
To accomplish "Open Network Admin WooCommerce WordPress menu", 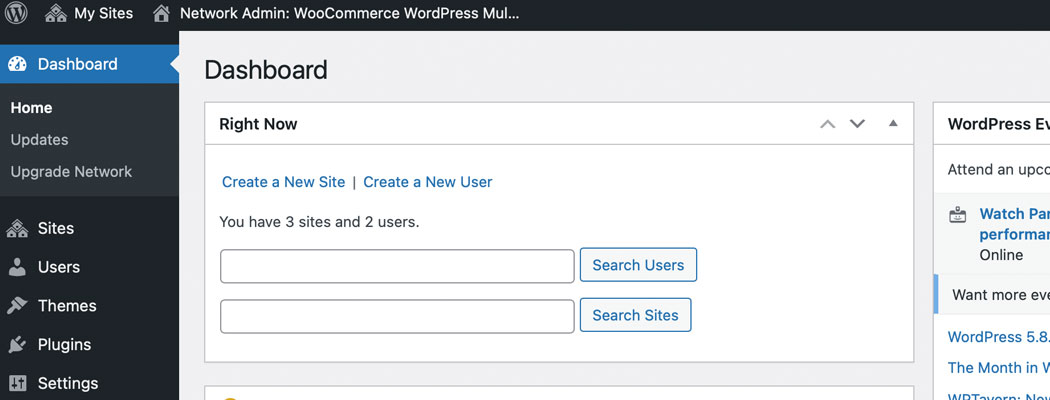I will pos(335,13).
